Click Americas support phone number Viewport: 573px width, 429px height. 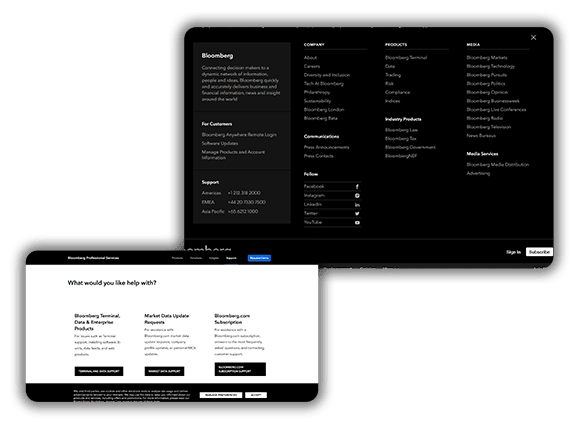click(244, 193)
